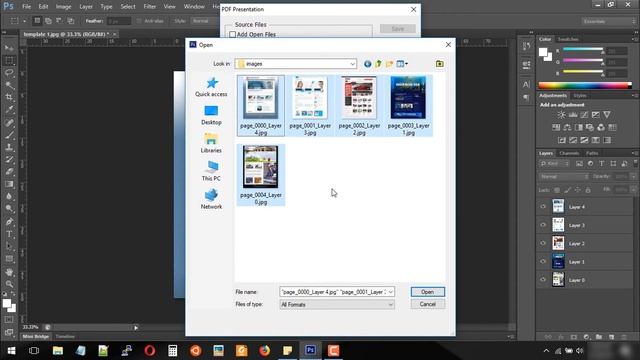The width and height of the screenshot is (640, 360).
Task: Open the Character panel icon
Action: tap(527, 84)
